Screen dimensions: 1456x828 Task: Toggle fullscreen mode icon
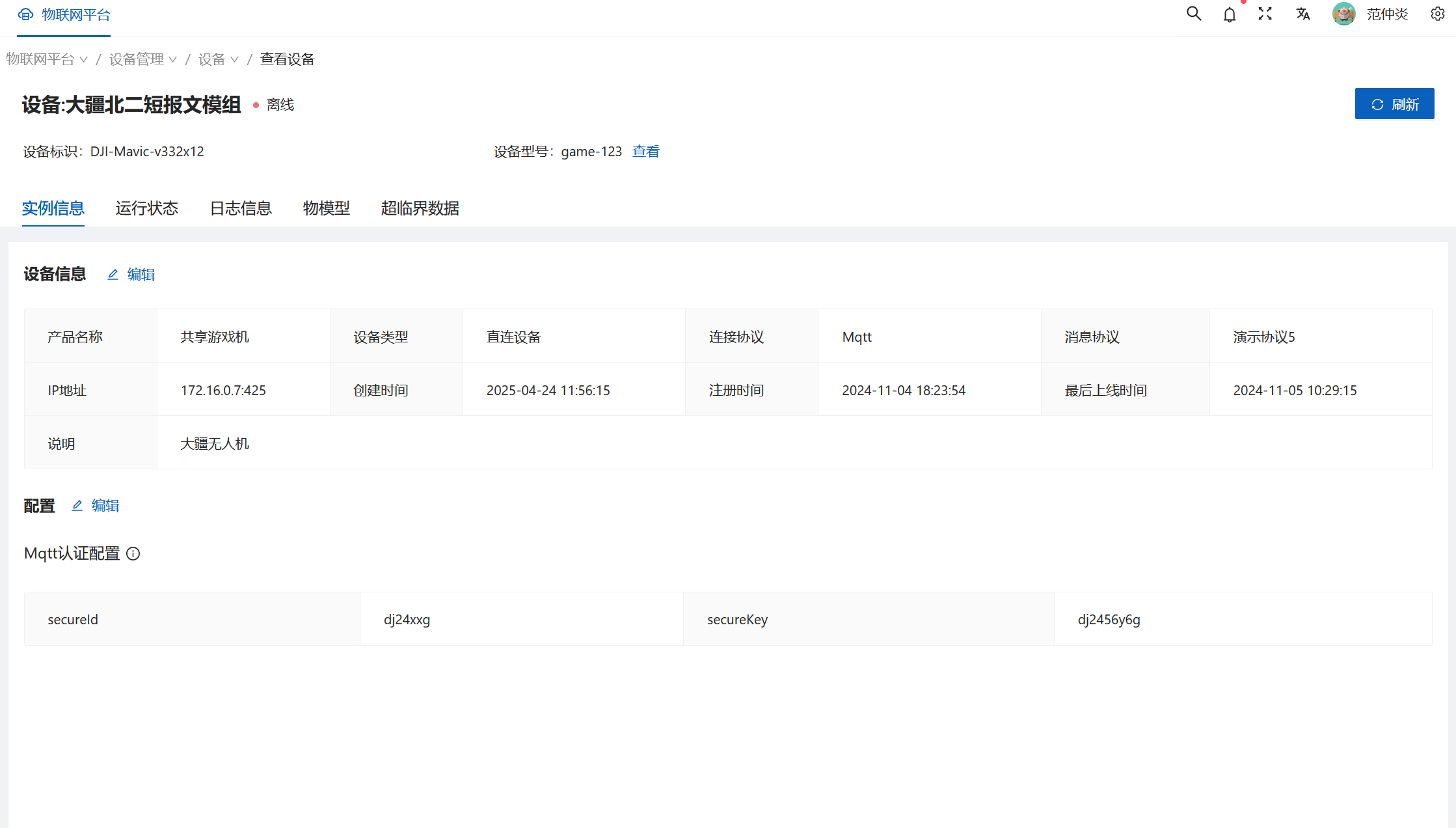1265,14
